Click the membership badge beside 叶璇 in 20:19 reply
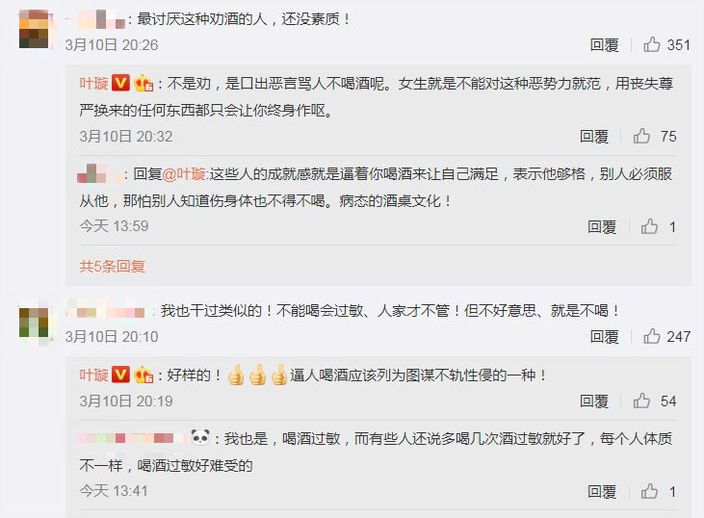704x518 pixels. click(x=144, y=375)
